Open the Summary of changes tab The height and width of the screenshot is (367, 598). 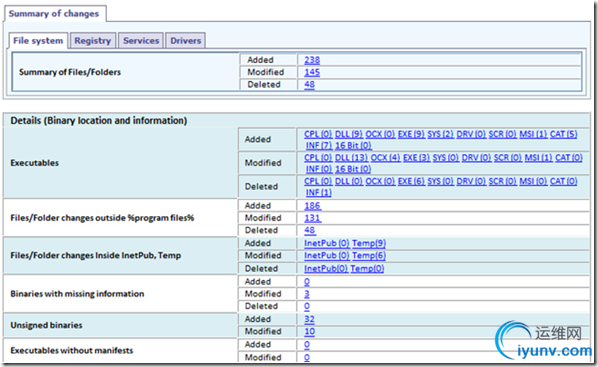click(x=54, y=13)
